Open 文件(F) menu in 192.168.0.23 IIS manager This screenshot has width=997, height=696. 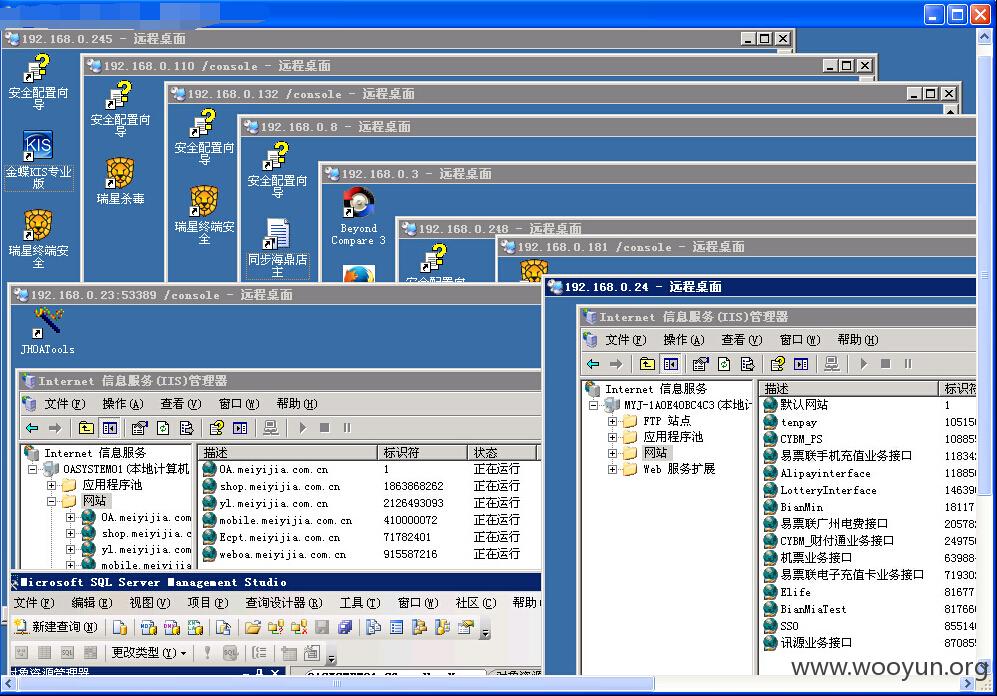(x=64, y=404)
